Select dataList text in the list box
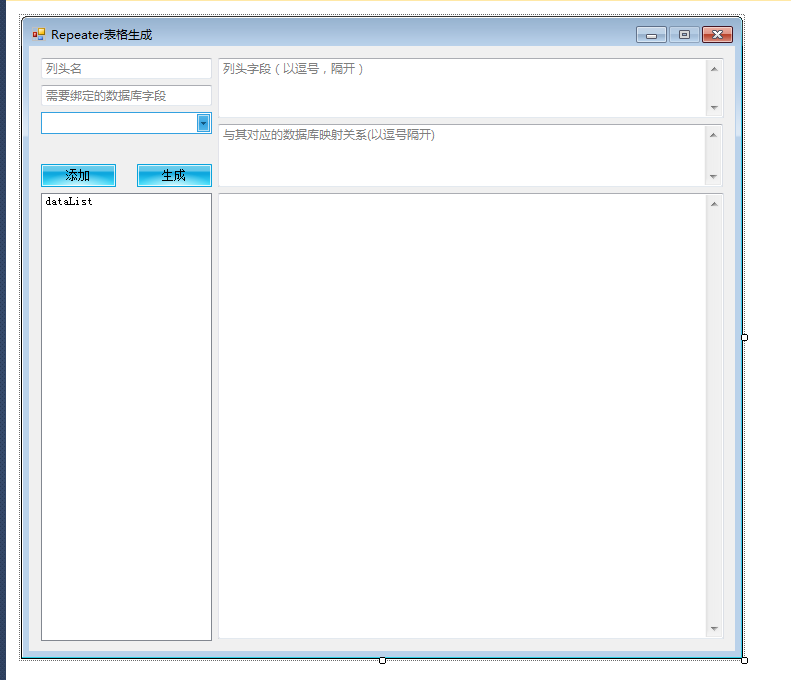 [x=69, y=201]
